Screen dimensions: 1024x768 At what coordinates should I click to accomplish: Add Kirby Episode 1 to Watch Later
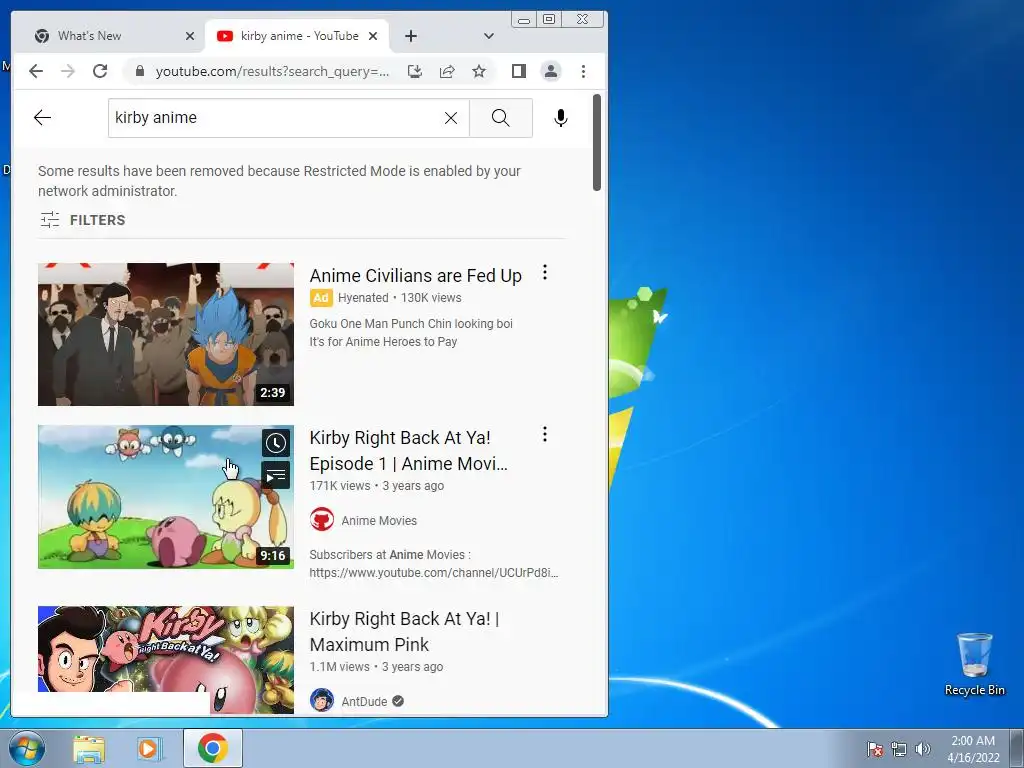coord(276,443)
